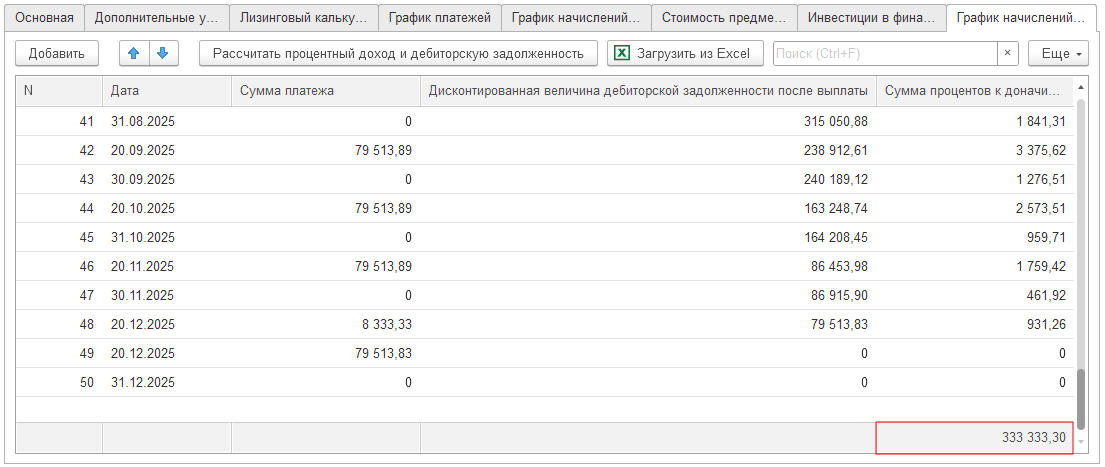Open the График платежей tab
This screenshot has width=1105, height=467.
439,18
